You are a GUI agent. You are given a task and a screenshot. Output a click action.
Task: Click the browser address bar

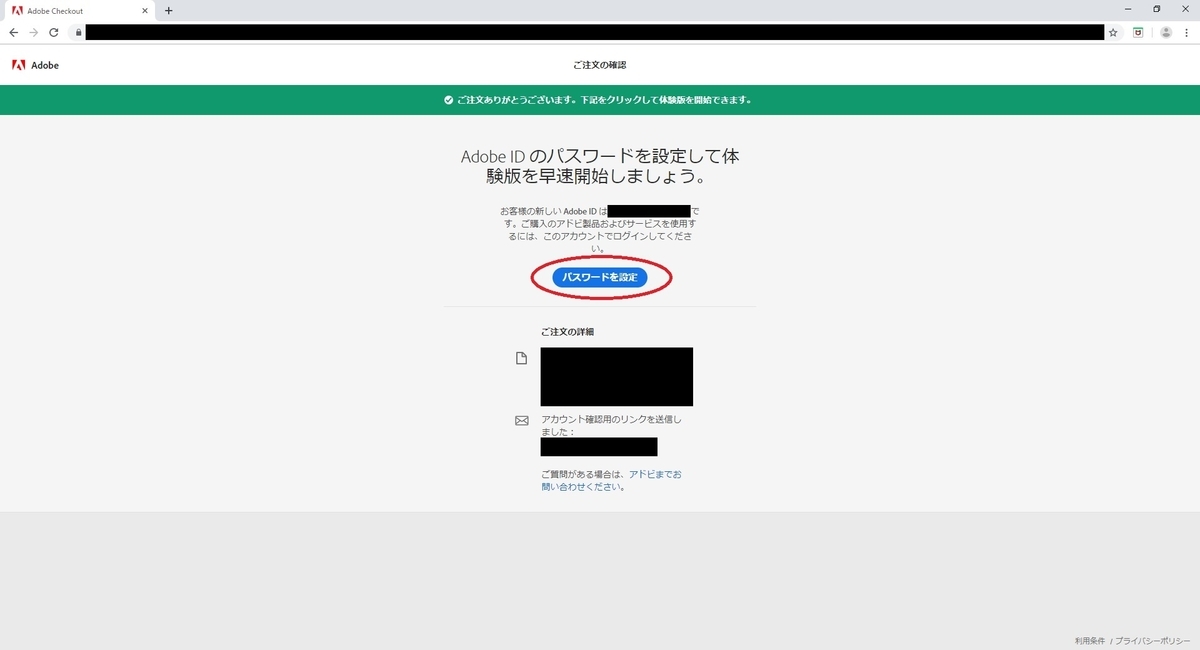pos(594,32)
